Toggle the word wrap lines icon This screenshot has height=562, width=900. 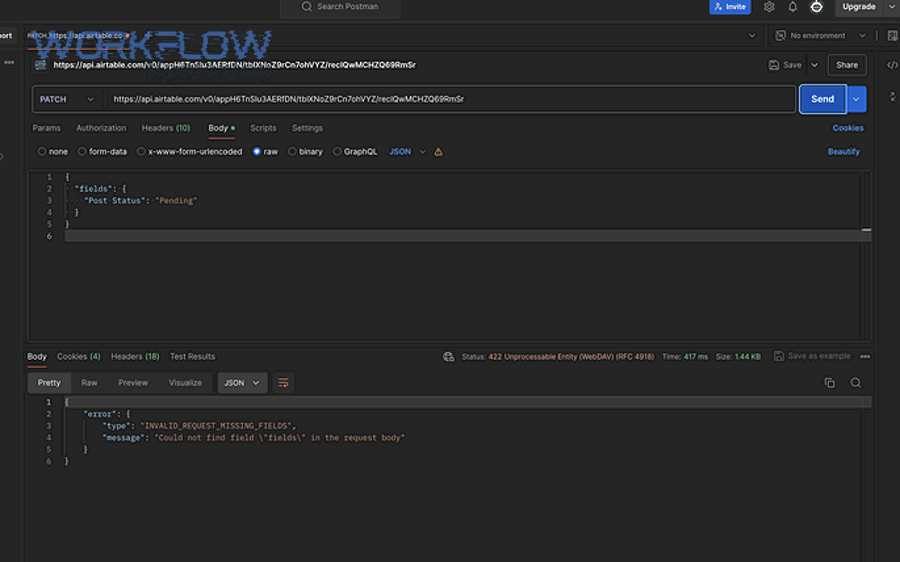[283, 383]
